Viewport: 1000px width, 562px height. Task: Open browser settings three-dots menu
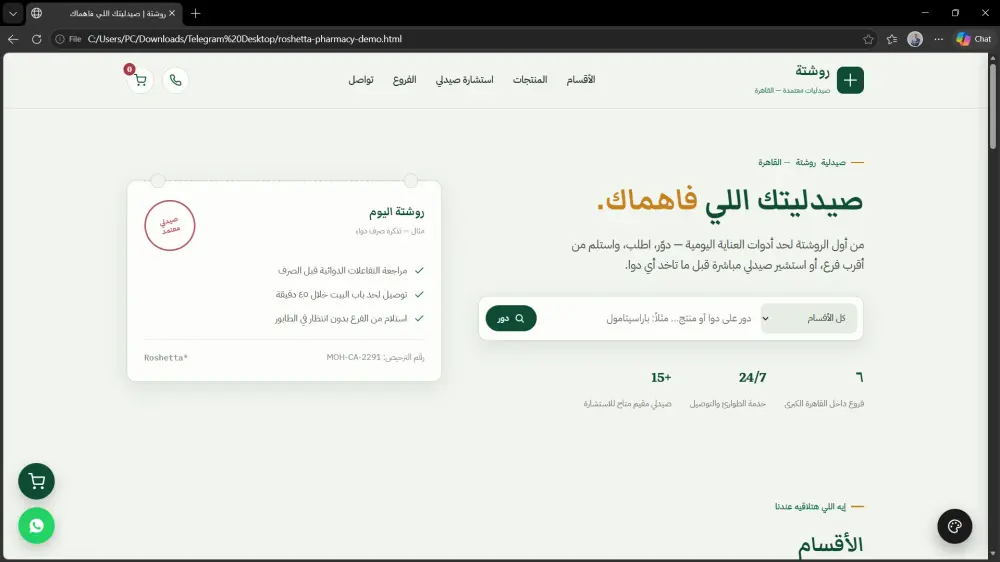coord(939,39)
